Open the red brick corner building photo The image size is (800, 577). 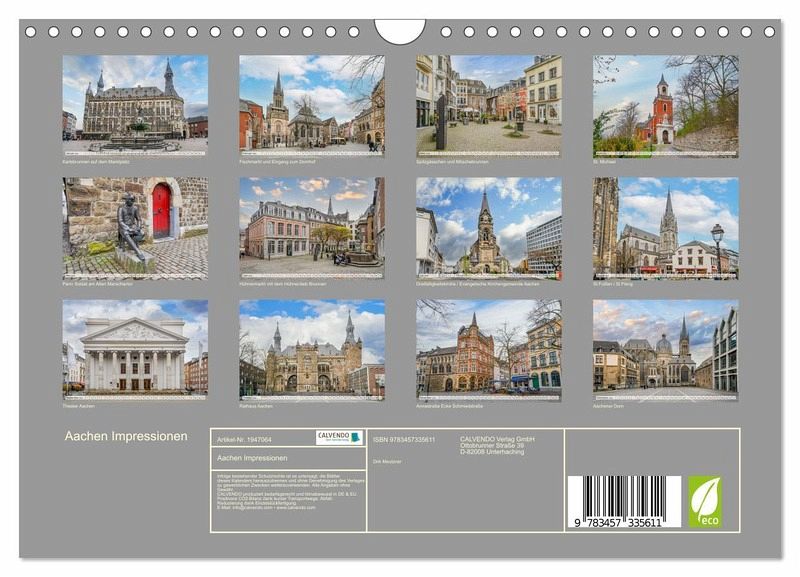[x=489, y=350]
